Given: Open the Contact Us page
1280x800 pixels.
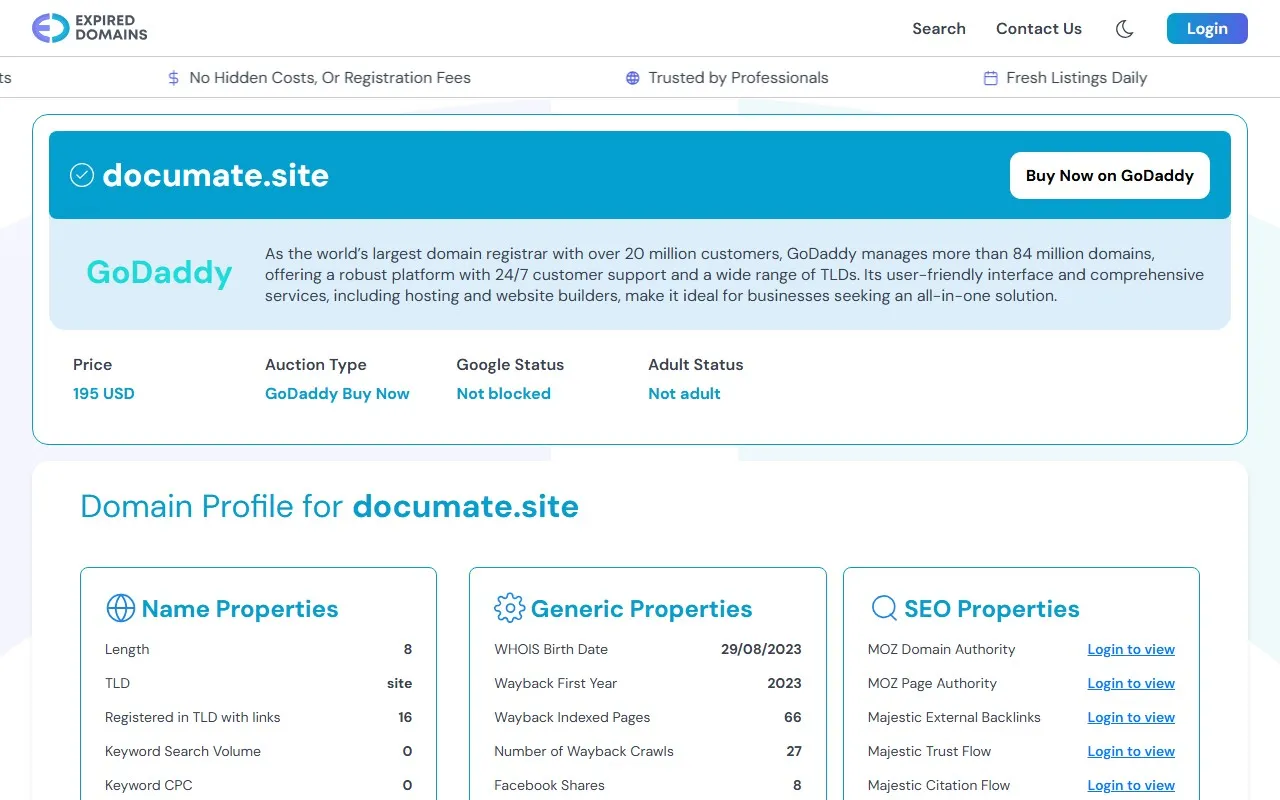Looking at the screenshot, I should [x=1039, y=29].
